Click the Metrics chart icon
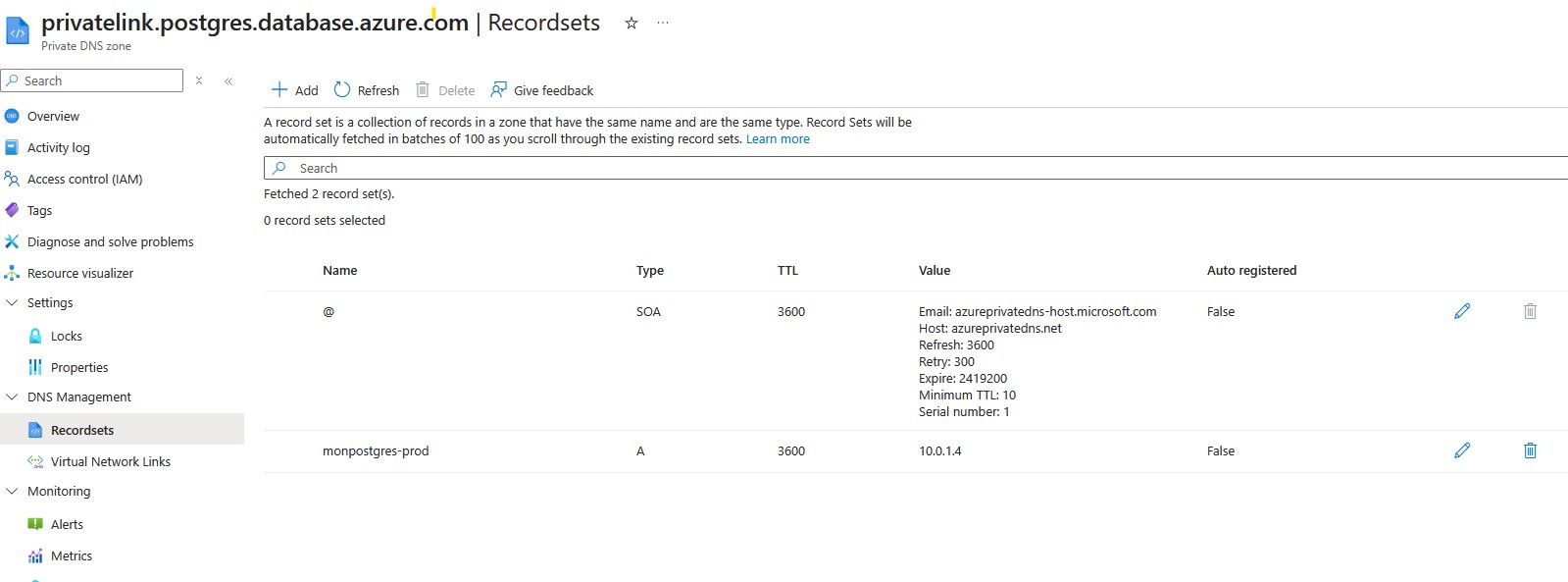Image resolution: width=1568 pixels, height=582 pixels. pos(35,556)
